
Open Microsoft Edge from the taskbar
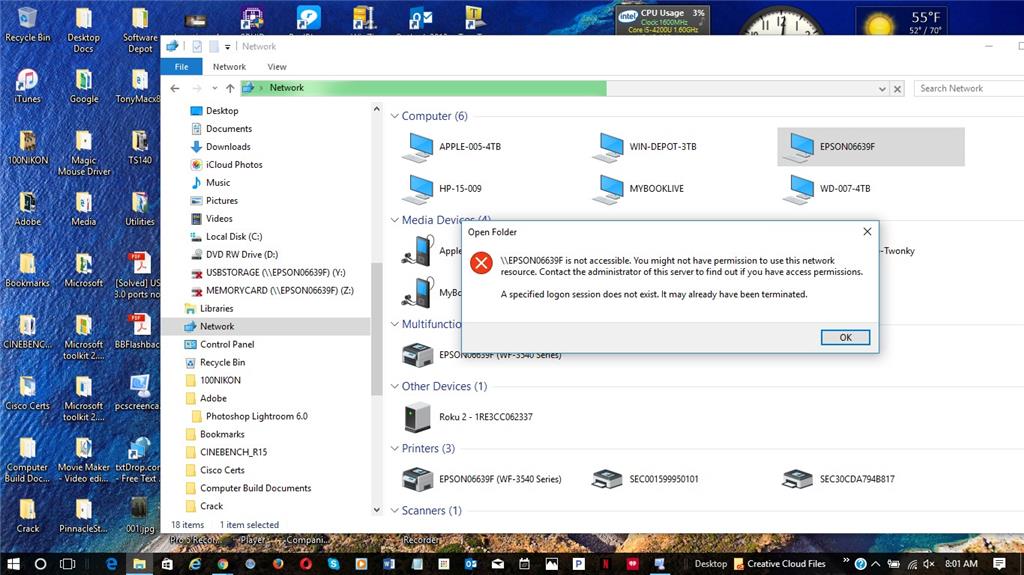pyautogui.click(x=112, y=563)
